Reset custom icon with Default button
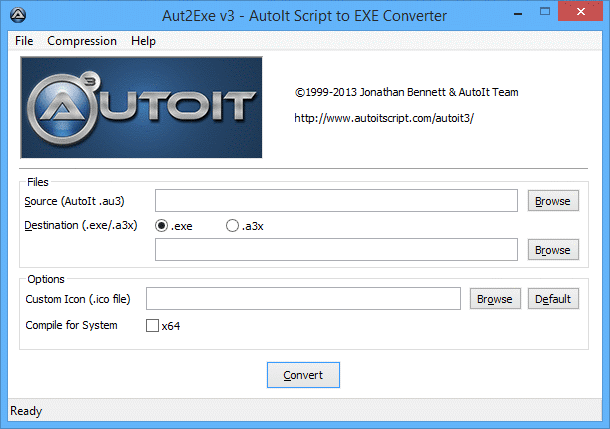The height and width of the screenshot is (429, 610). point(553,299)
